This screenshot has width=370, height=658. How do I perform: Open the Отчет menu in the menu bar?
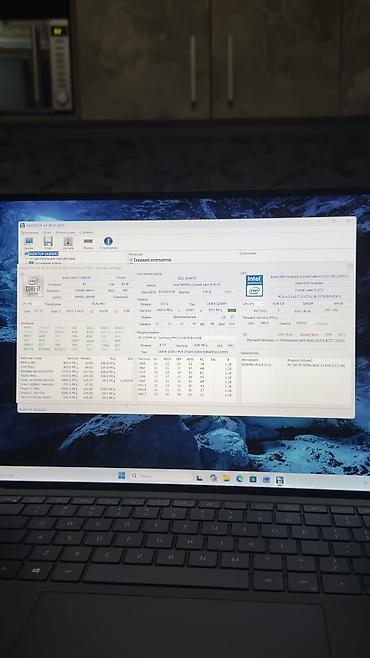pos(47,232)
